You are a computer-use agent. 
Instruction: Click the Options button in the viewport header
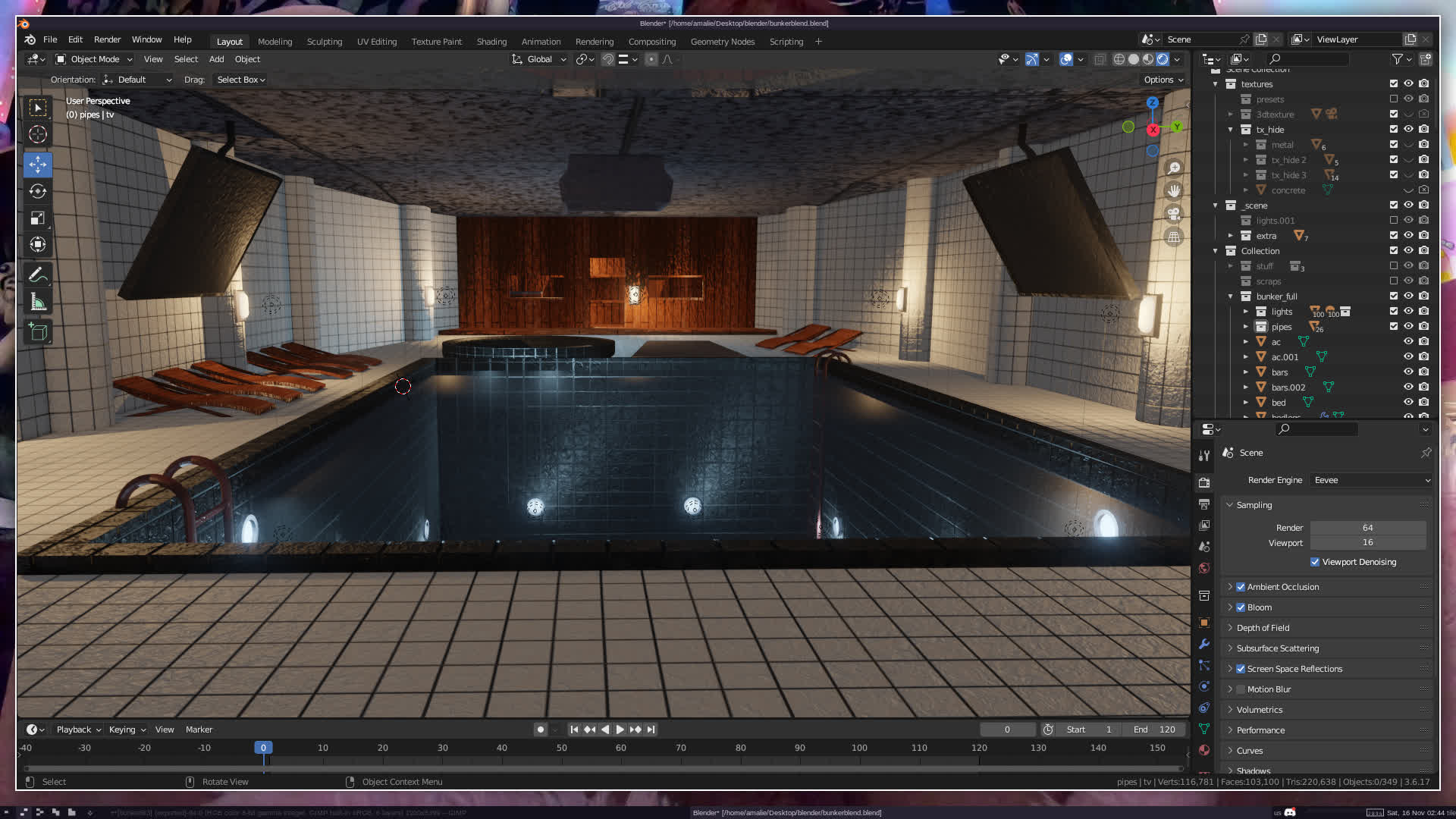coord(1163,80)
